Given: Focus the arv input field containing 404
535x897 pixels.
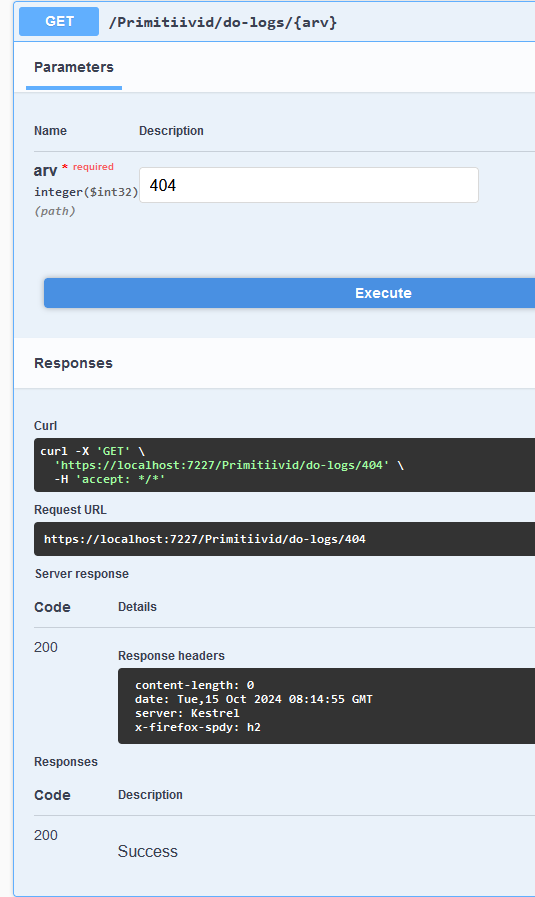Looking at the screenshot, I should tap(309, 185).
